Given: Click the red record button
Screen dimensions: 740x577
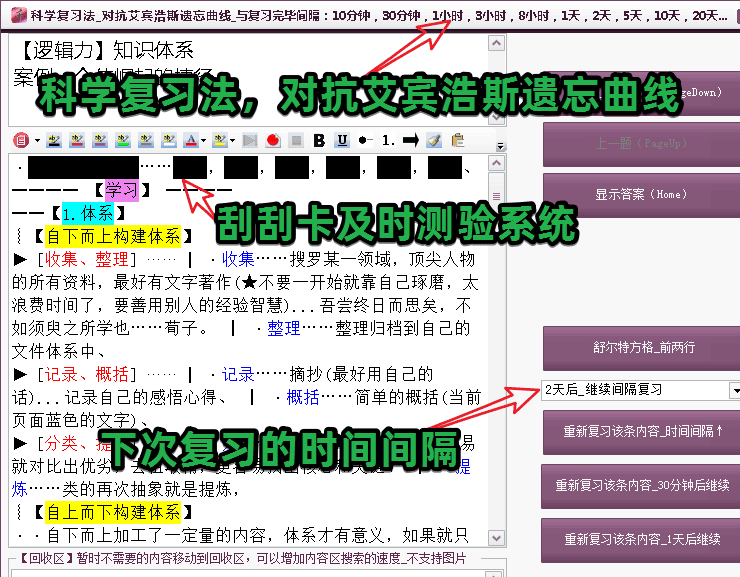Looking at the screenshot, I should click(x=273, y=140).
